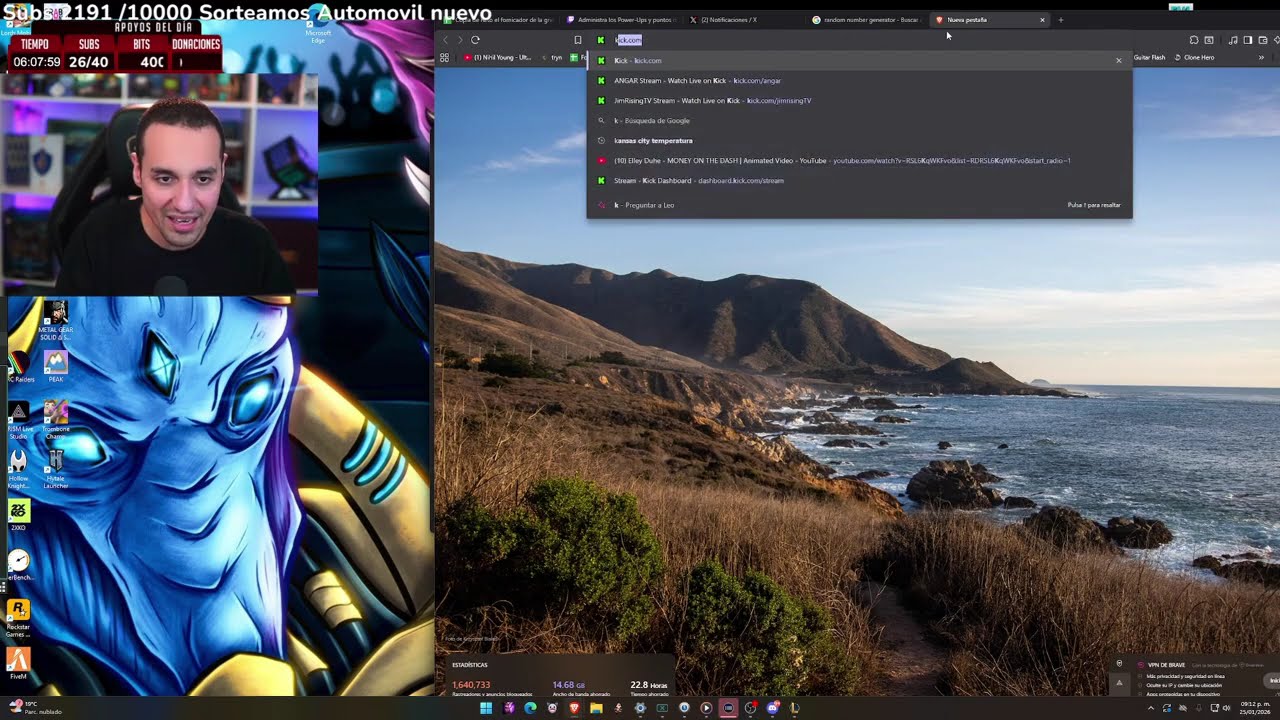Screen dimensions: 1280x720
Task: Select k - Búsqueda de Google suggestion
Action: point(859,121)
